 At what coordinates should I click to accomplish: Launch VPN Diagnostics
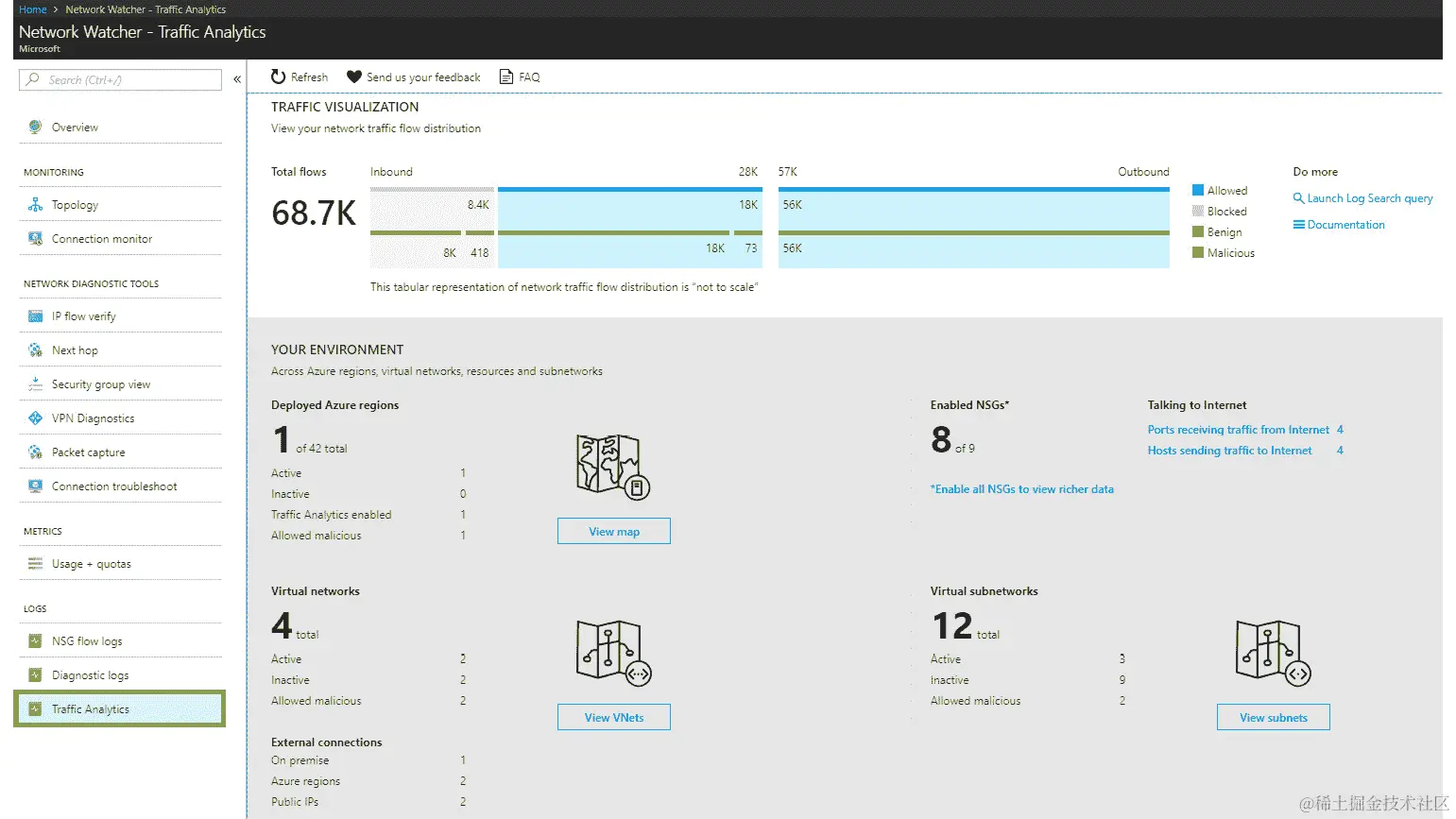(x=92, y=418)
